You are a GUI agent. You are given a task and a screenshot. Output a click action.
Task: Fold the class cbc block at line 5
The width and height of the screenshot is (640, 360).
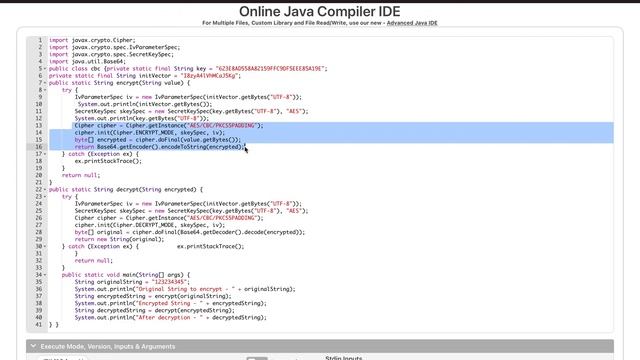click(45, 69)
